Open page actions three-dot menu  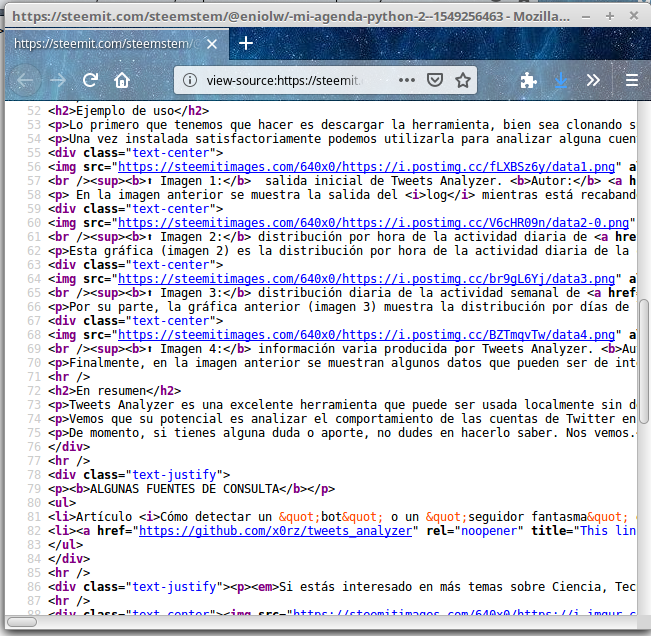[406, 80]
